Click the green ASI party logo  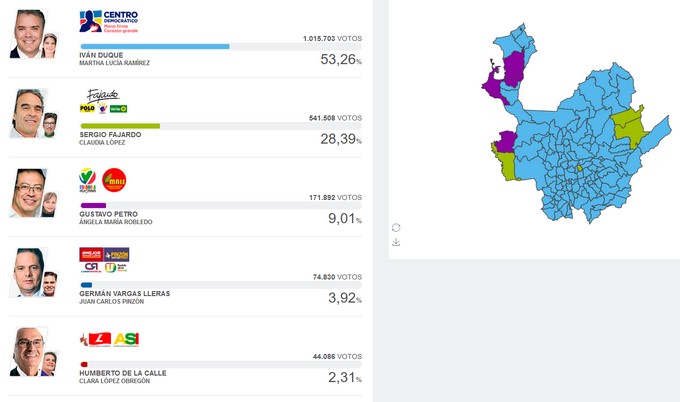click(x=126, y=339)
